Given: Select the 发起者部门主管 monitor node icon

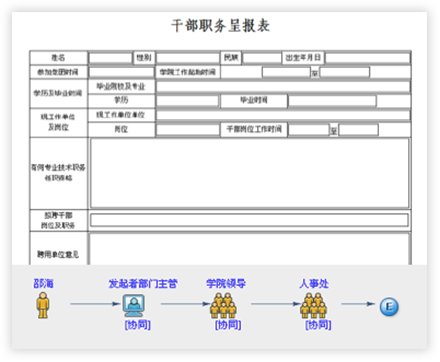Looking at the screenshot, I should tap(133, 305).
